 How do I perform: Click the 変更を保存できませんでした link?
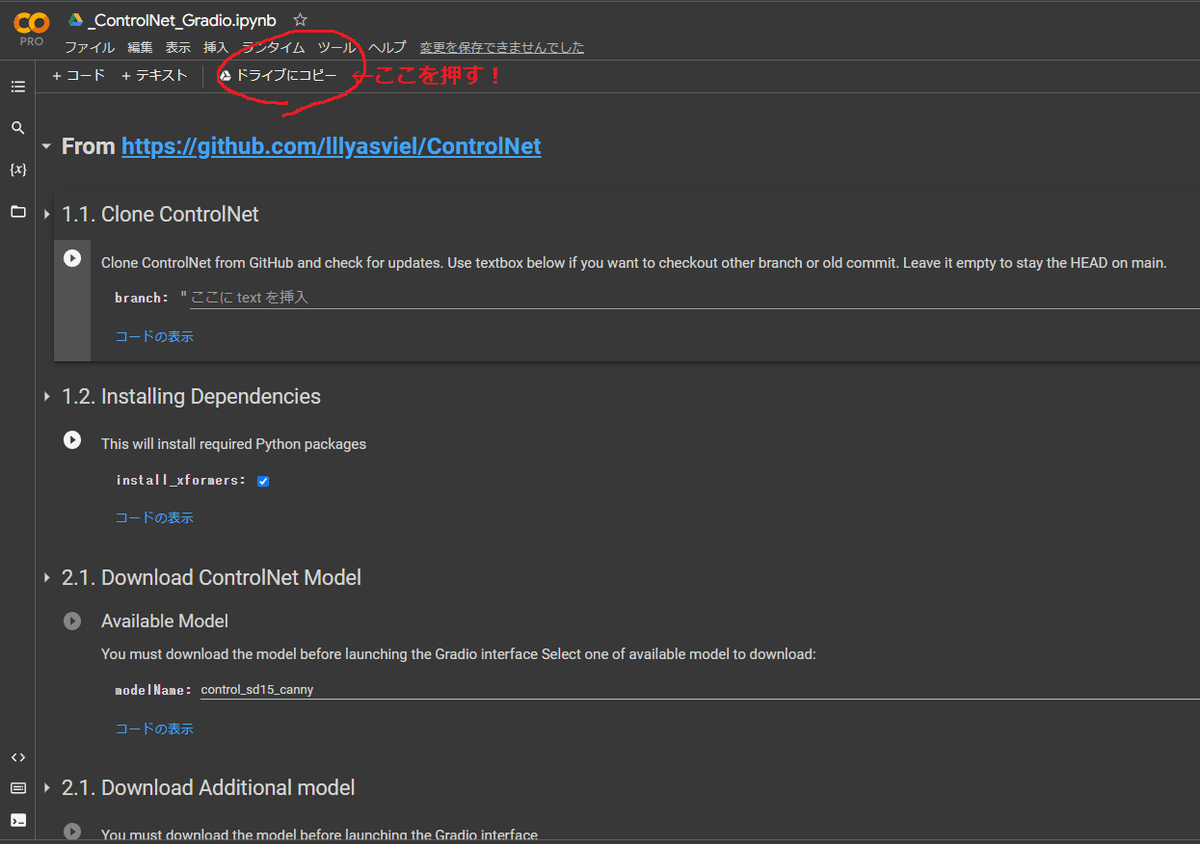pyautogui.click(x=502, y=47)
